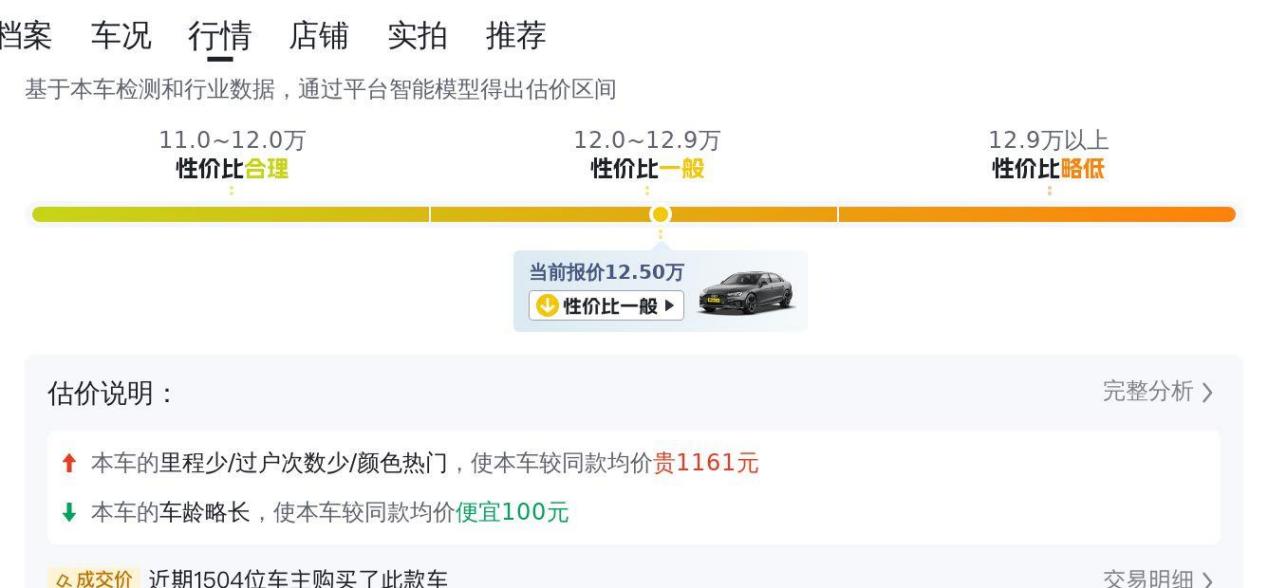This screenshot has width=1268, height=588.
Task: Click the red up arrow icon
Action: [68, 463]
